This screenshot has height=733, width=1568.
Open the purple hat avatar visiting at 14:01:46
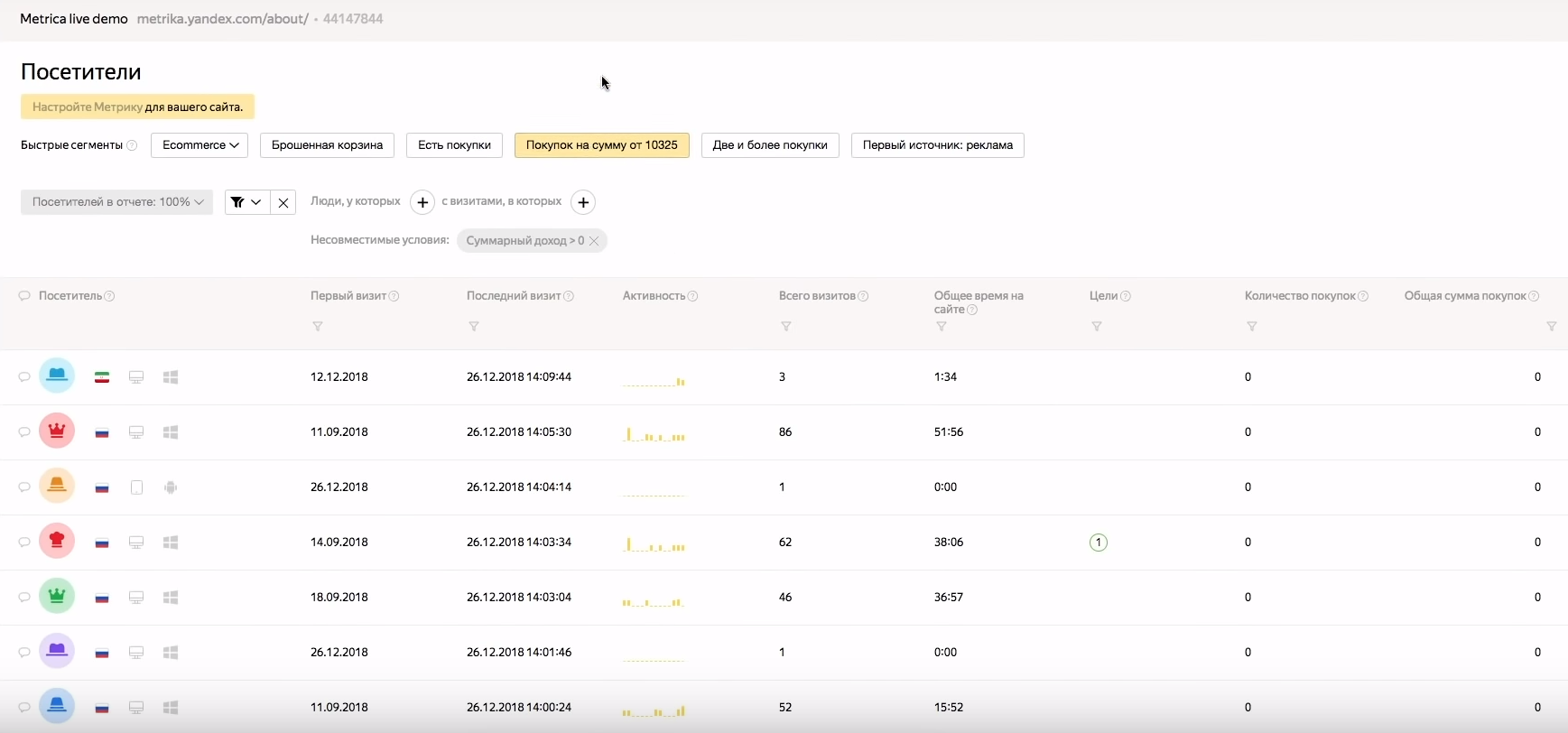(x=57, y=652)
